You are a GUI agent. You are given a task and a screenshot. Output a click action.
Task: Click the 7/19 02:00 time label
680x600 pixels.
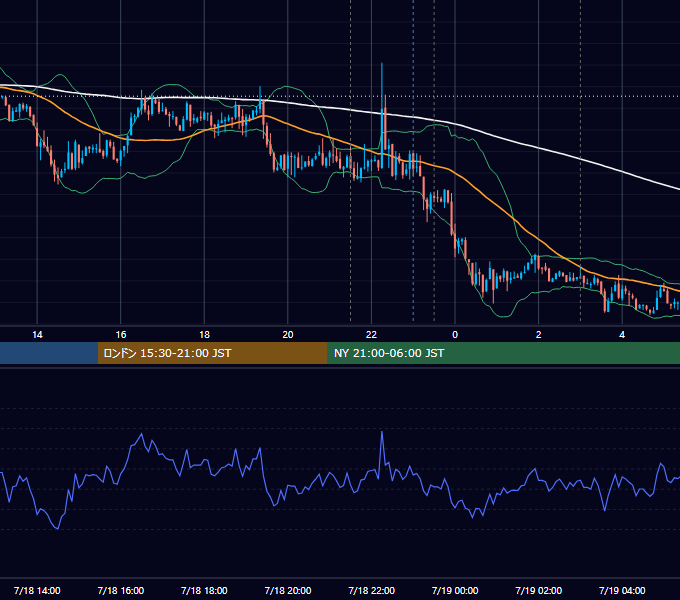[x=538, y=590]
